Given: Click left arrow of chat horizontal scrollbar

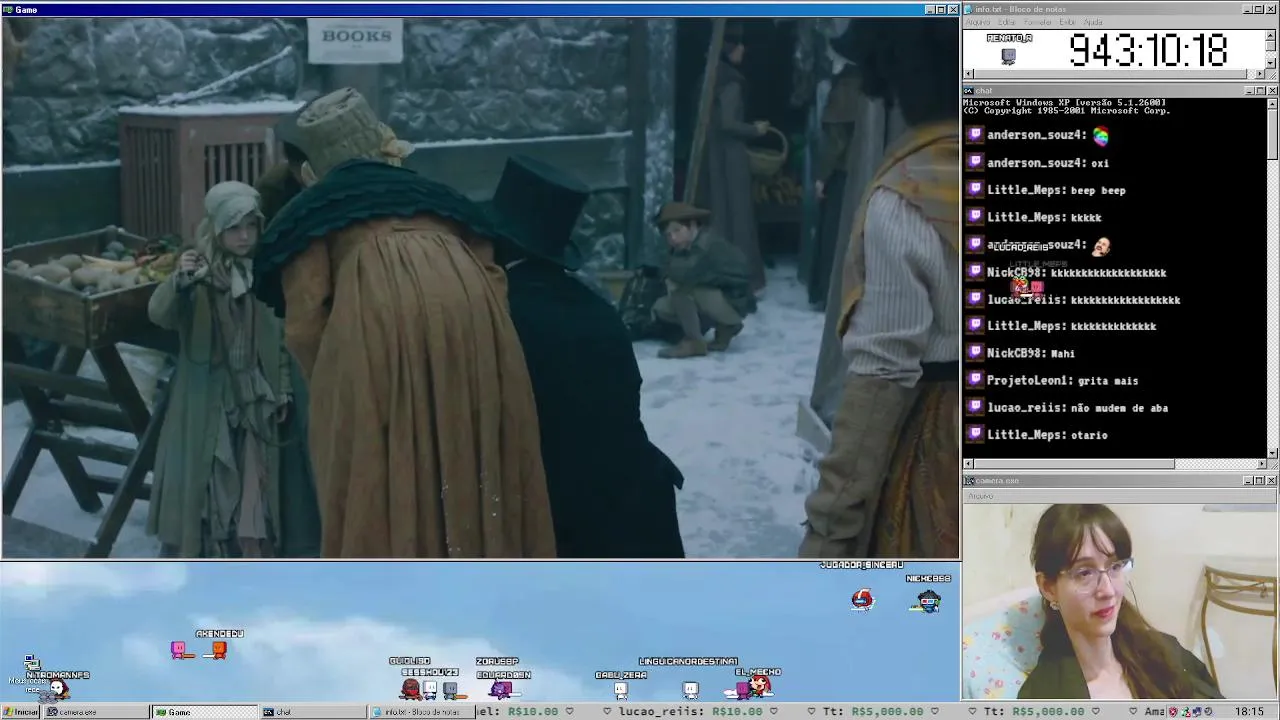Looking at the screenshot, I should (968, 464).
